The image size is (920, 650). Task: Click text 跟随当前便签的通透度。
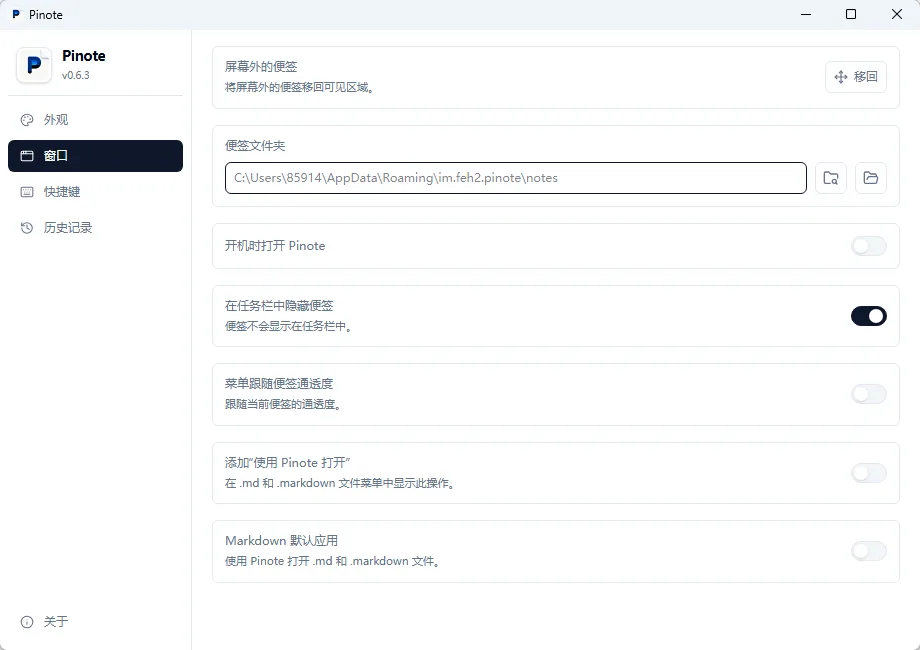click(284, 404)
